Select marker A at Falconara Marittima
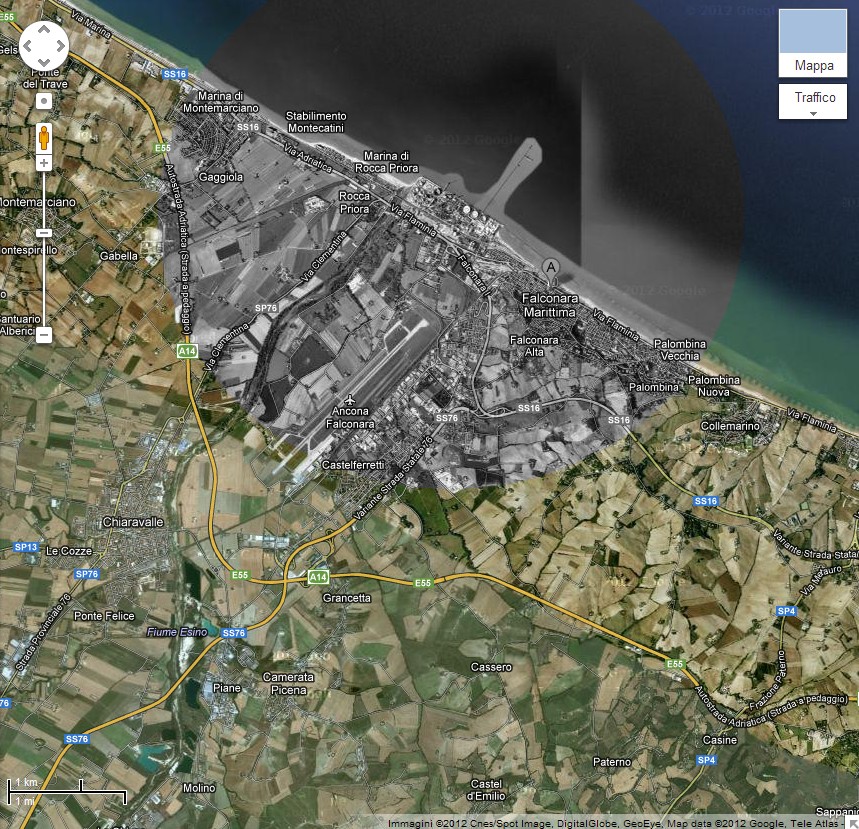Screen dimensions: 859x829 [x=550, y=267]
